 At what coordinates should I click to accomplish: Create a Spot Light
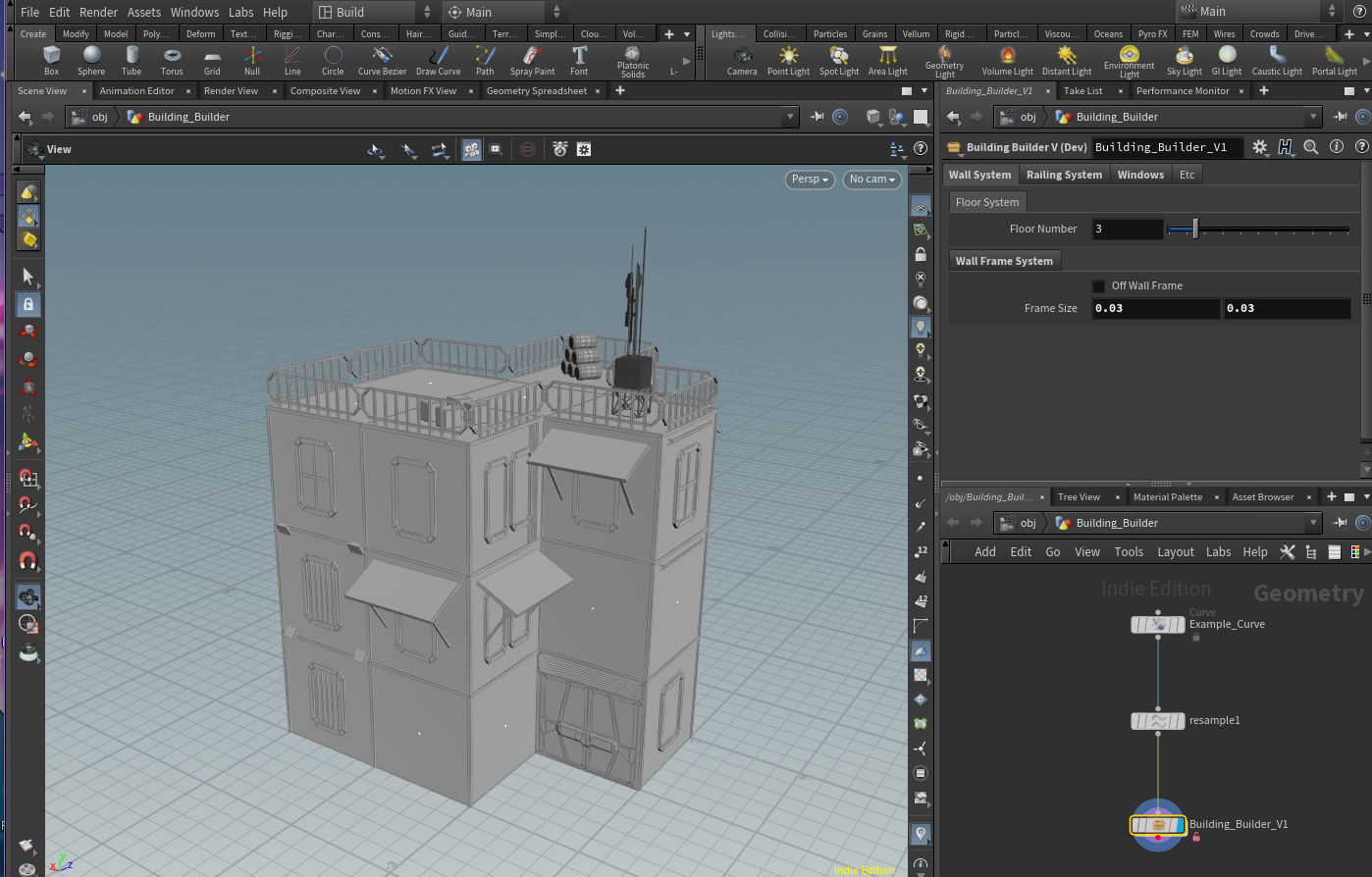839,61
